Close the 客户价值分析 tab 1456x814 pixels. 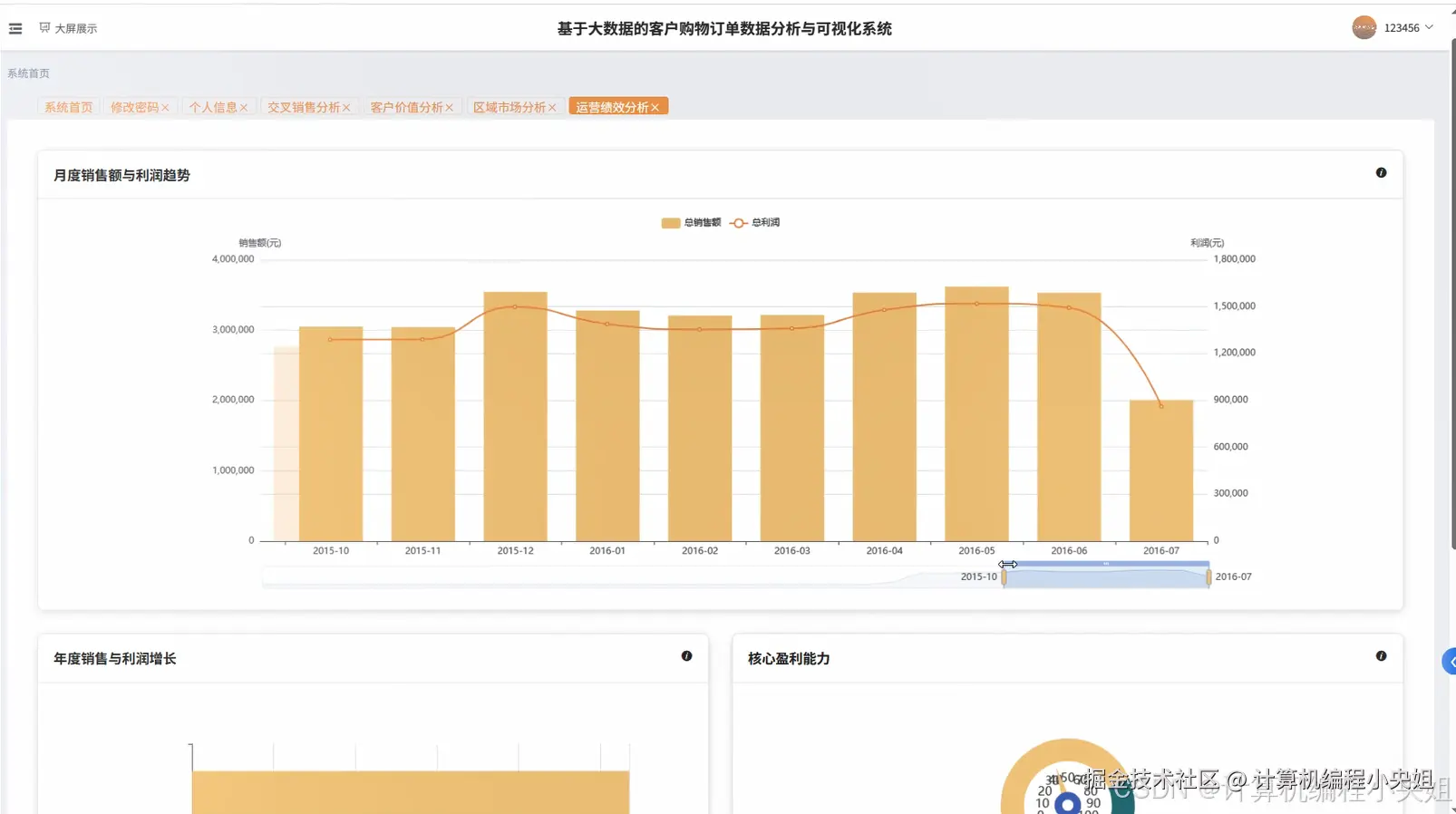(x=449, y=108)
